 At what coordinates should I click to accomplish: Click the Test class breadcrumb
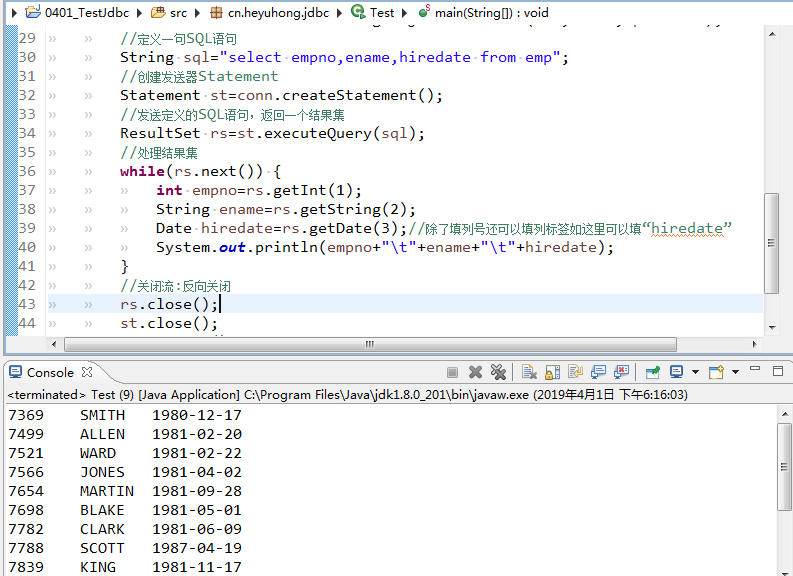[382, 13]
